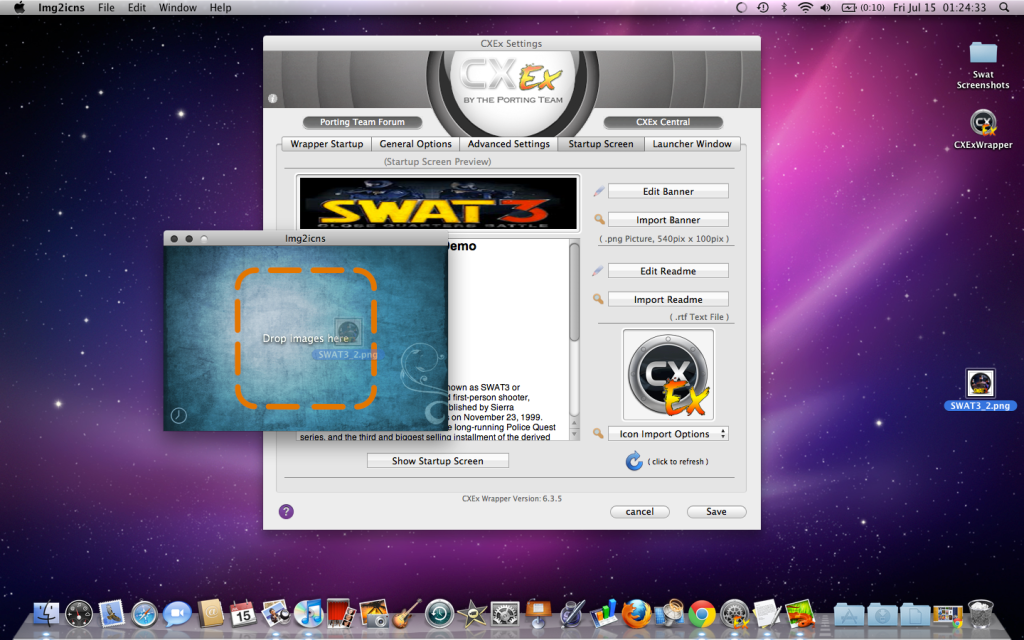The image size is (1024, 640).
Task: Open the purple help button in CXEx Settings
Action: coord(286,511)
